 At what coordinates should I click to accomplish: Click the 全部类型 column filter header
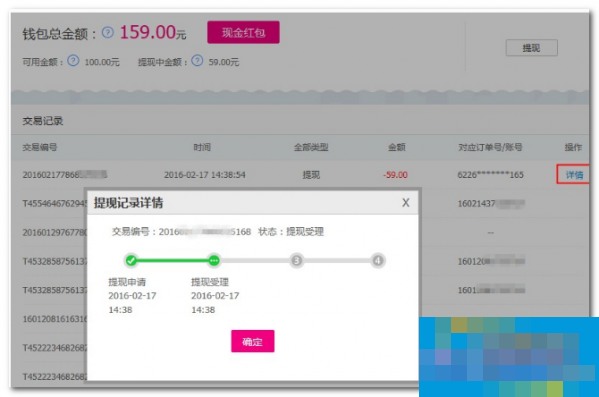point(311,147)
